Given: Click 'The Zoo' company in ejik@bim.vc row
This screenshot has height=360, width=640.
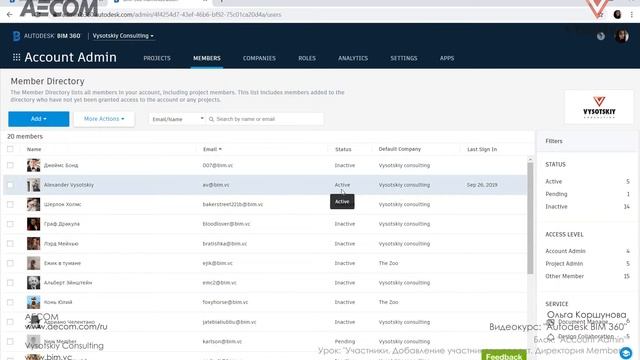Looking at the screenshot, I should click(x=388, y=263).
